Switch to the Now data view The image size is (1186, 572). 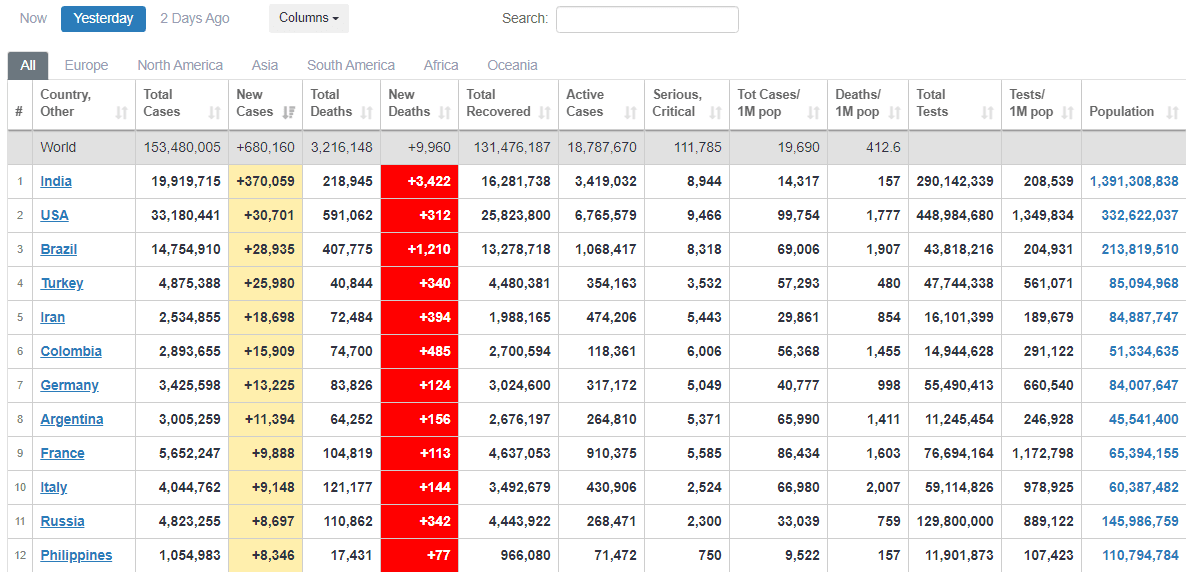[x=33, y=18]
